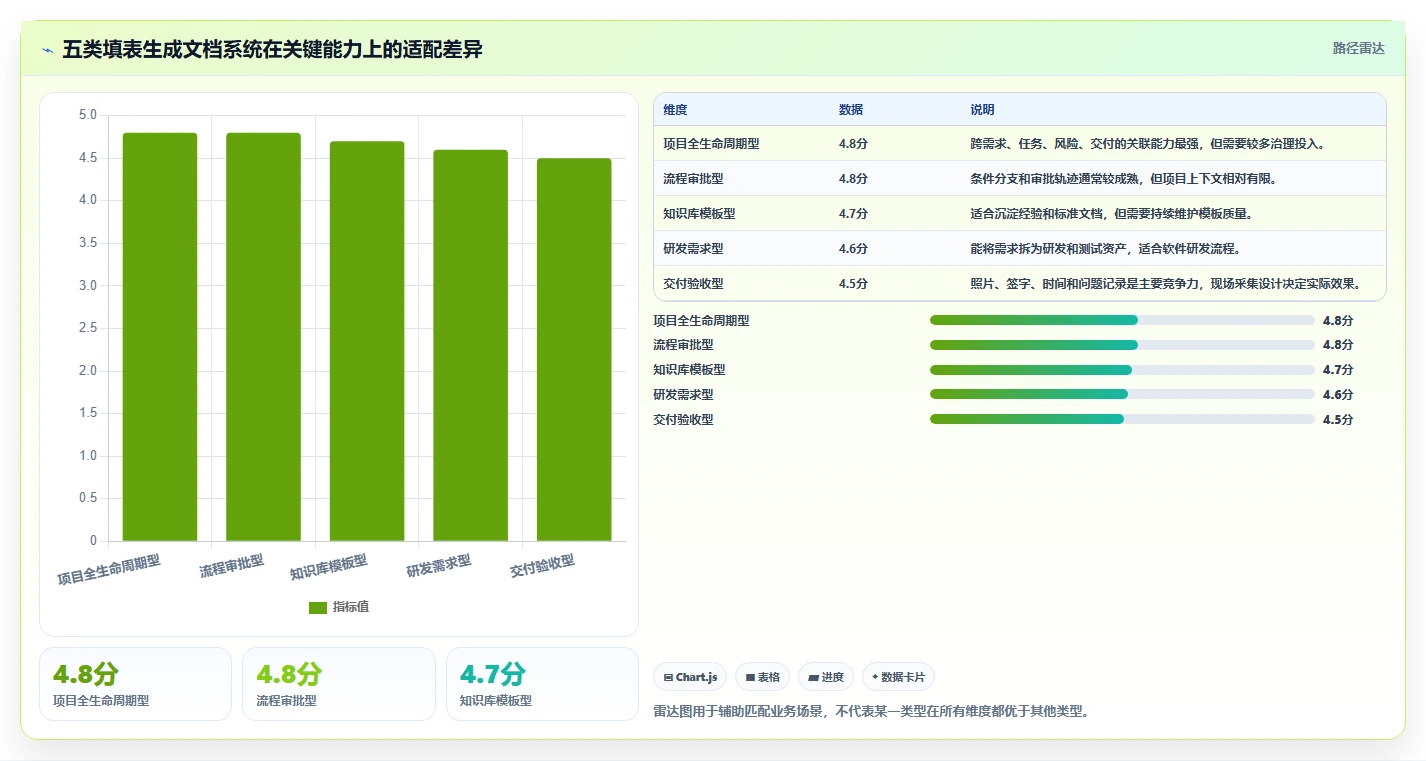Click the description starting 能将需求拆为研发
The width and height of the screenshot is (1426, 761).
pyautogui.click(x=1105, y=249)
